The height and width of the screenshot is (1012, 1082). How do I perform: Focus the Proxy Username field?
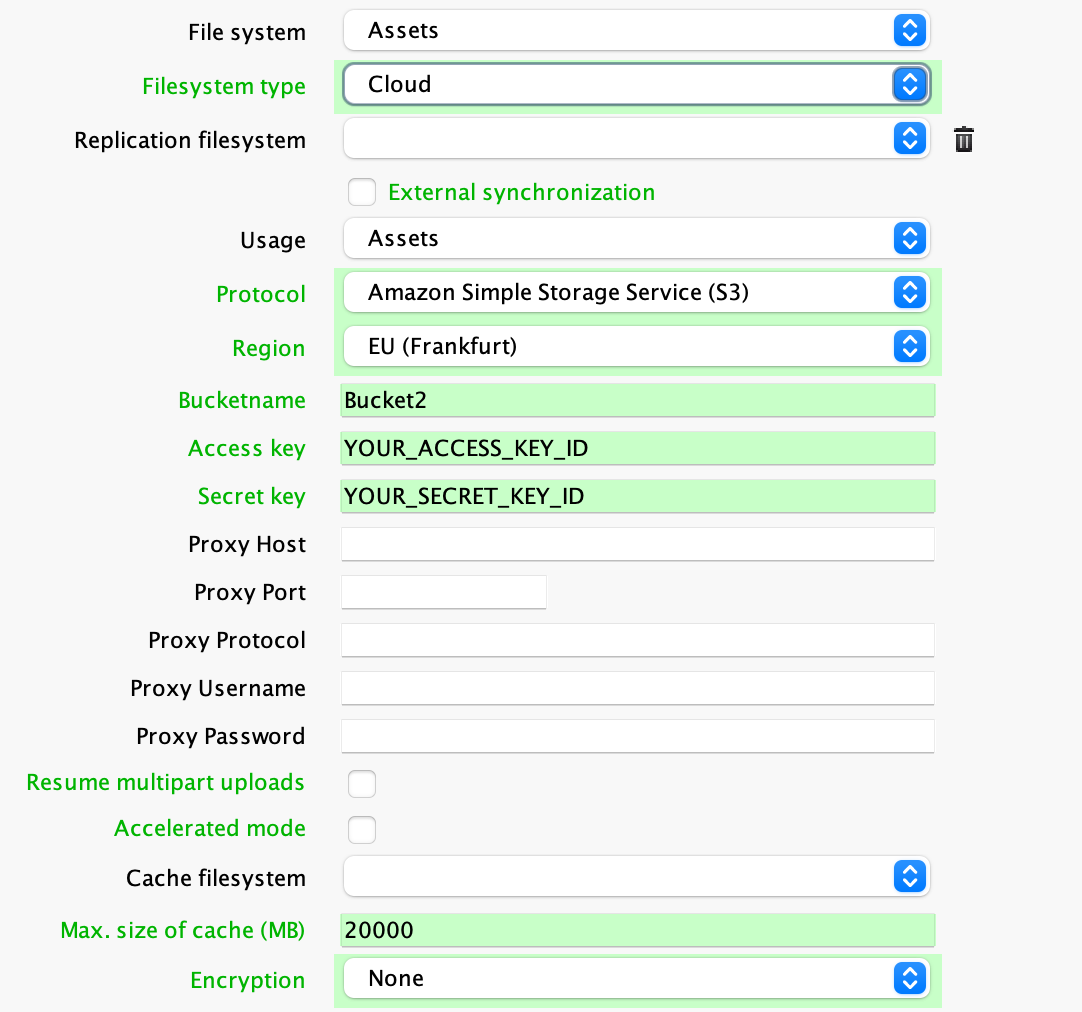[x=637, y=688]
